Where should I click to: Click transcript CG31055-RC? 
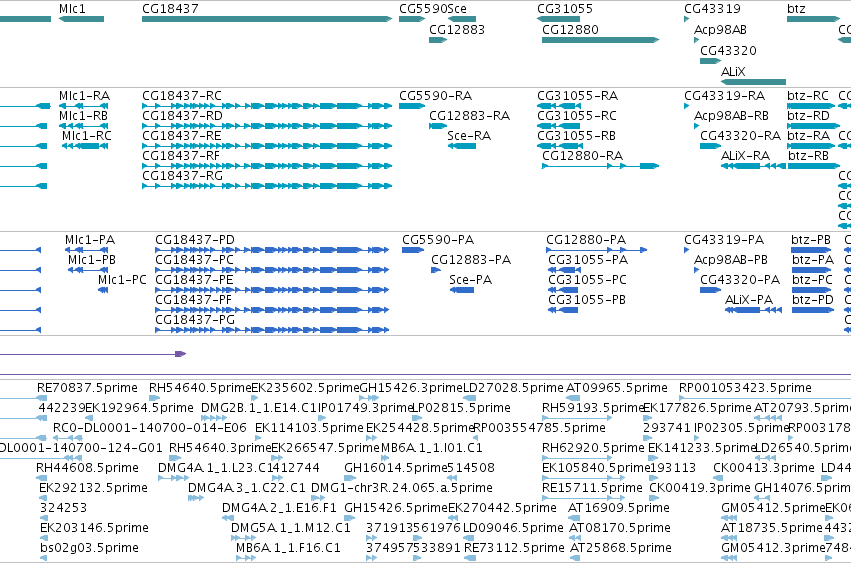click(577, 116)
